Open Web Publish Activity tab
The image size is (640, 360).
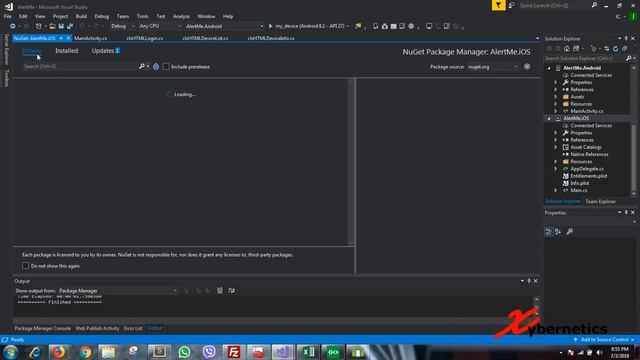(97, 328)
